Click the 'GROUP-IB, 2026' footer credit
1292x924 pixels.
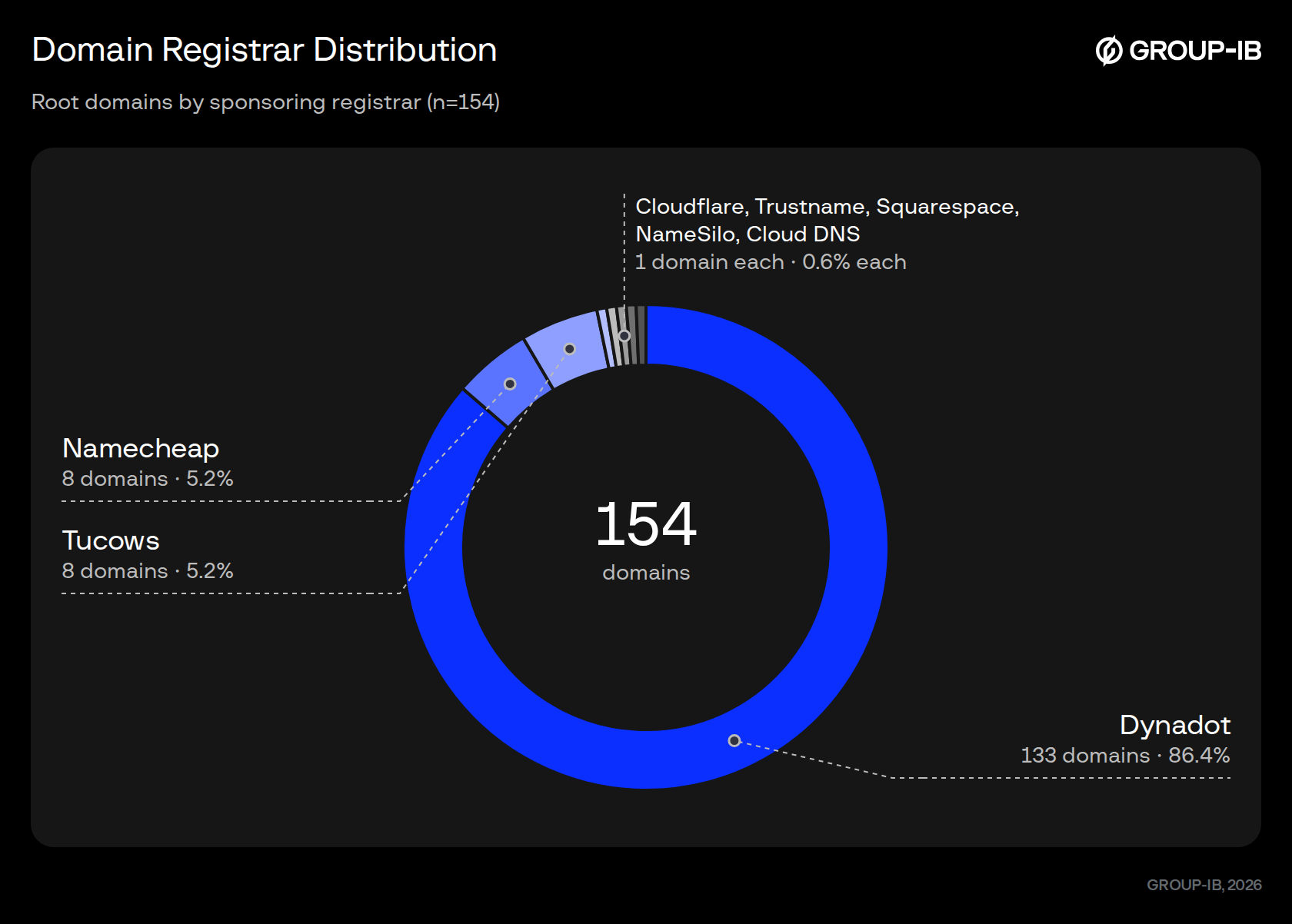click(1204, 885)
